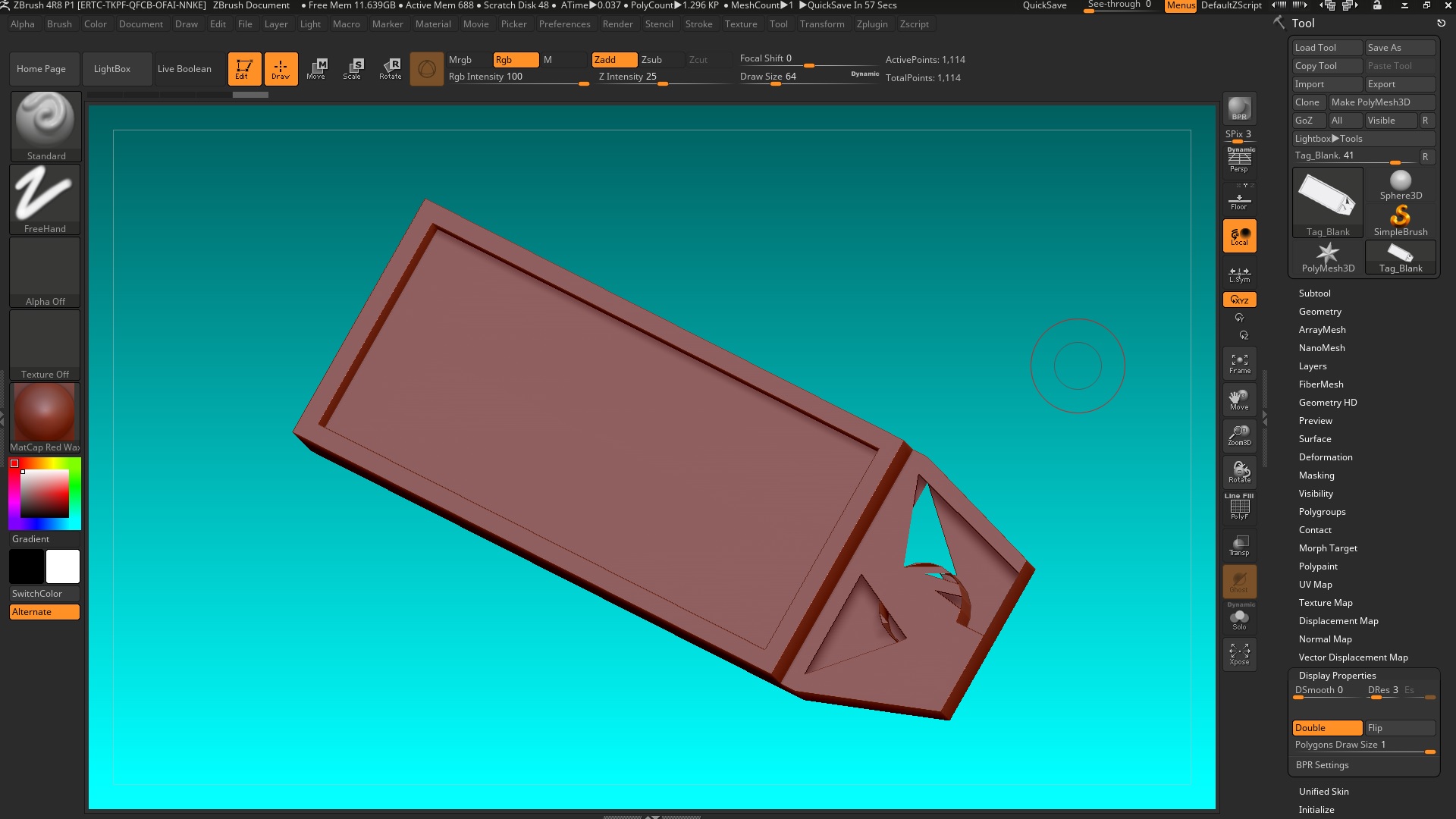Click the white secondary color swatch
Image resolution: width=1456 pixels, height=819 pixels.
[63, 566]
